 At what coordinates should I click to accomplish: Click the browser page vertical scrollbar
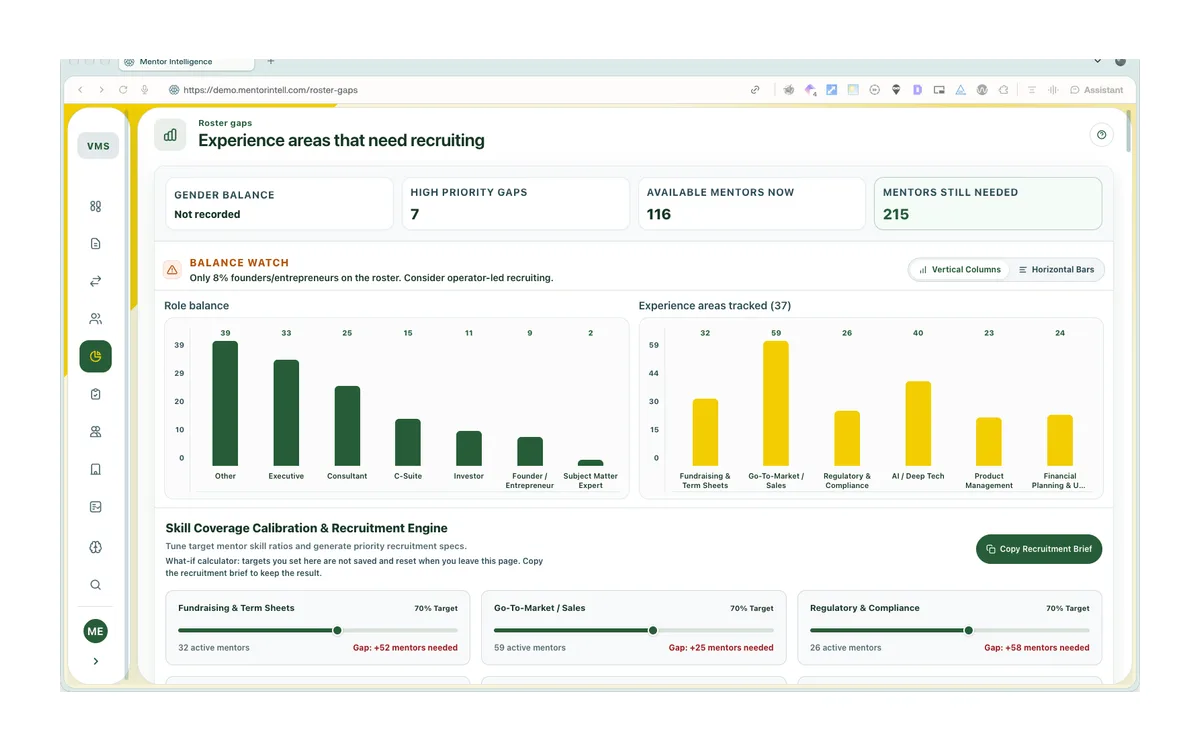click(x=1129, y=130)
